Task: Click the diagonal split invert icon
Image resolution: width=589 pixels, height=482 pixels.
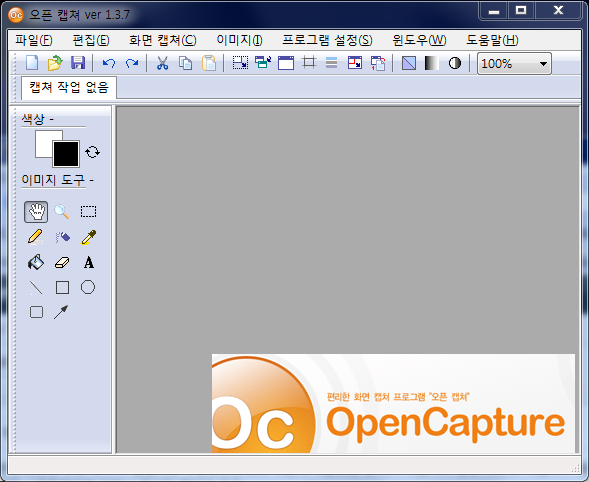Action: tap(409, 63)
